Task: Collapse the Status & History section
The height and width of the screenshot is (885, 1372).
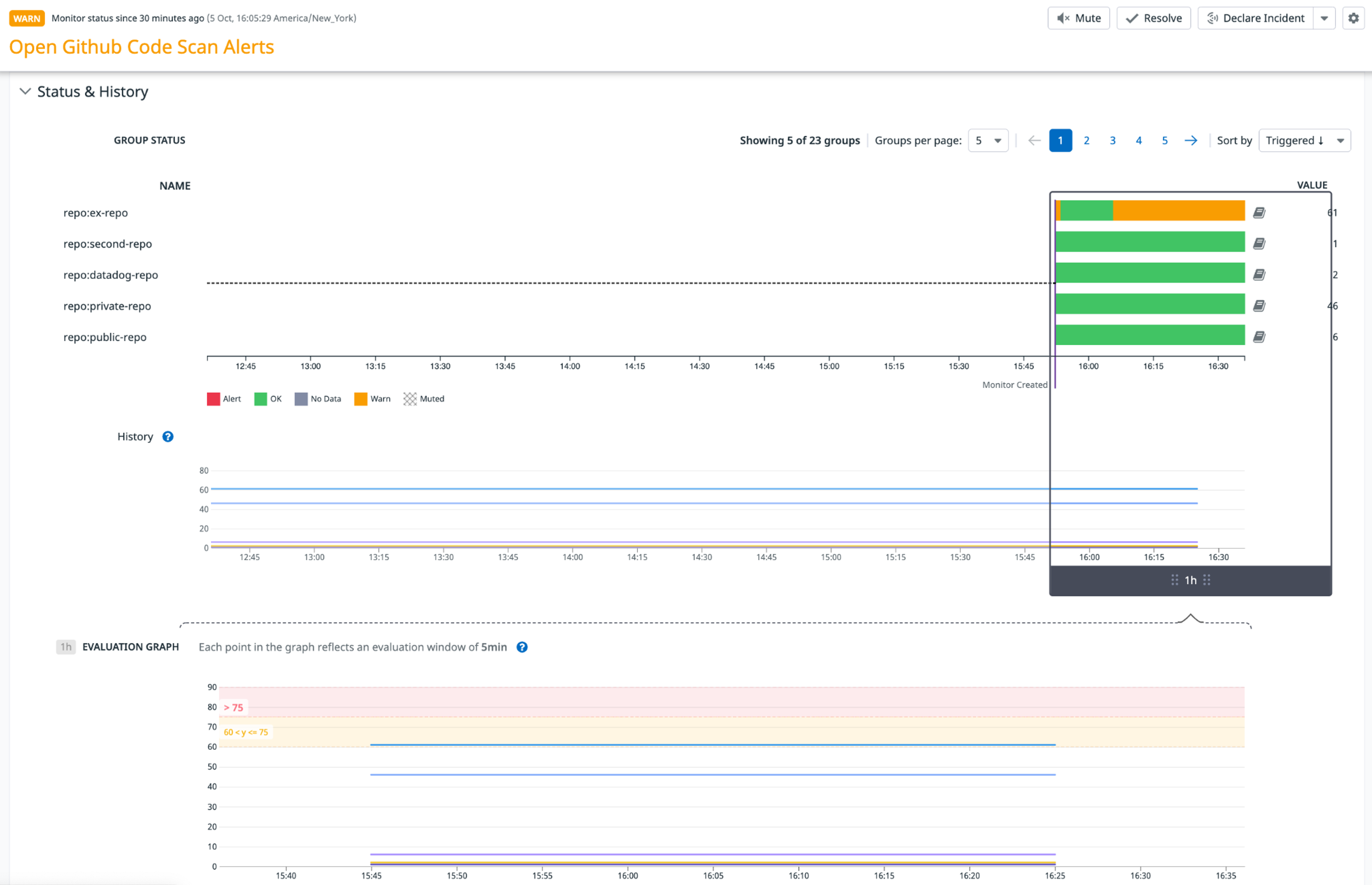Action: click(x=25, y=92)
